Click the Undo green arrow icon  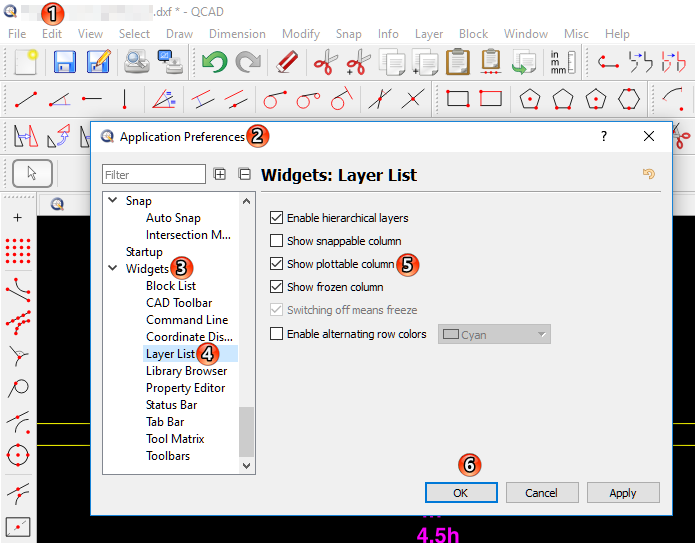[x=214, y=63]
